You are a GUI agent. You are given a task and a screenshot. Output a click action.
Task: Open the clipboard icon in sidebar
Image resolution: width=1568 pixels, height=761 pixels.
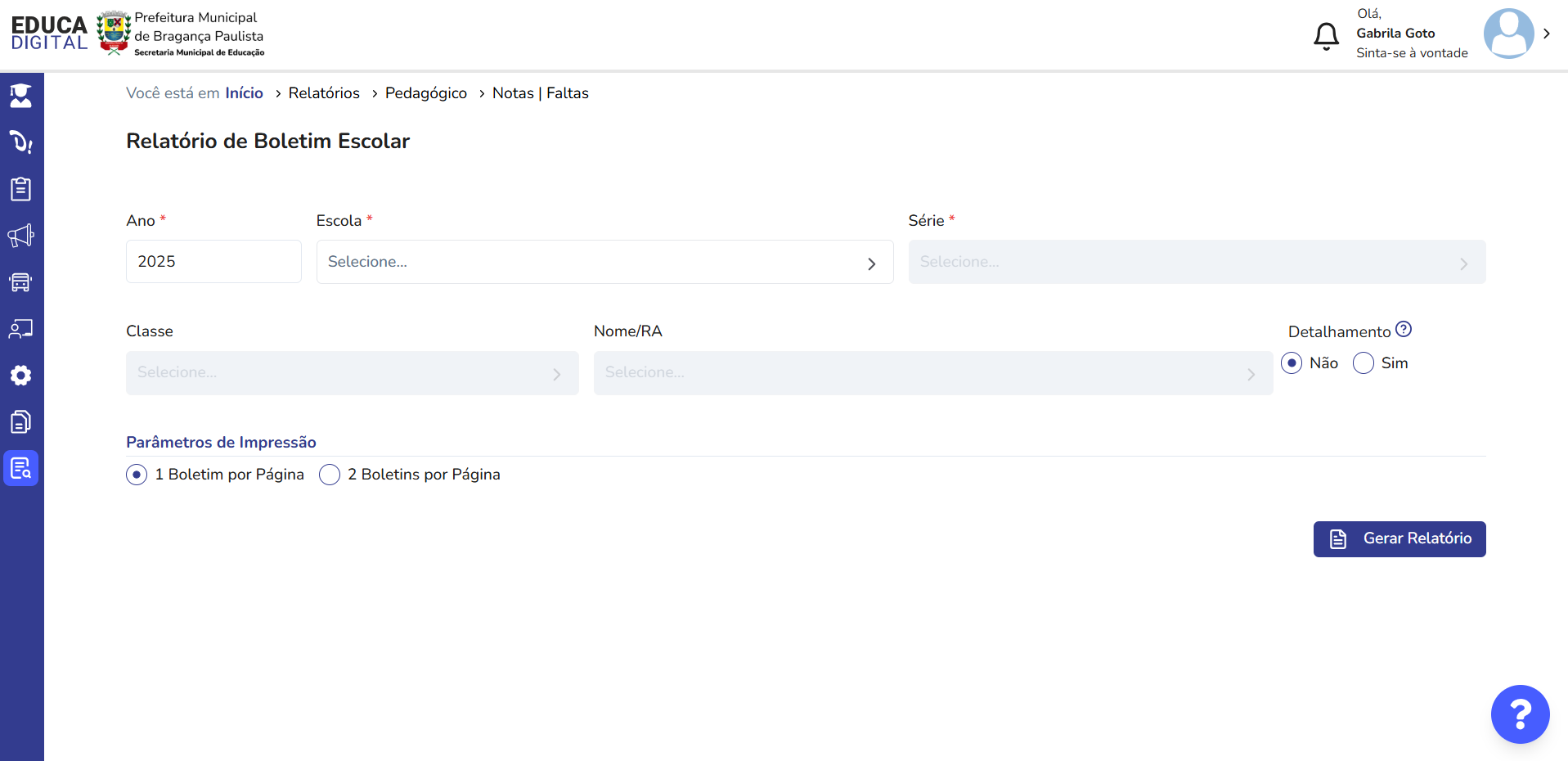click(20, 189)
